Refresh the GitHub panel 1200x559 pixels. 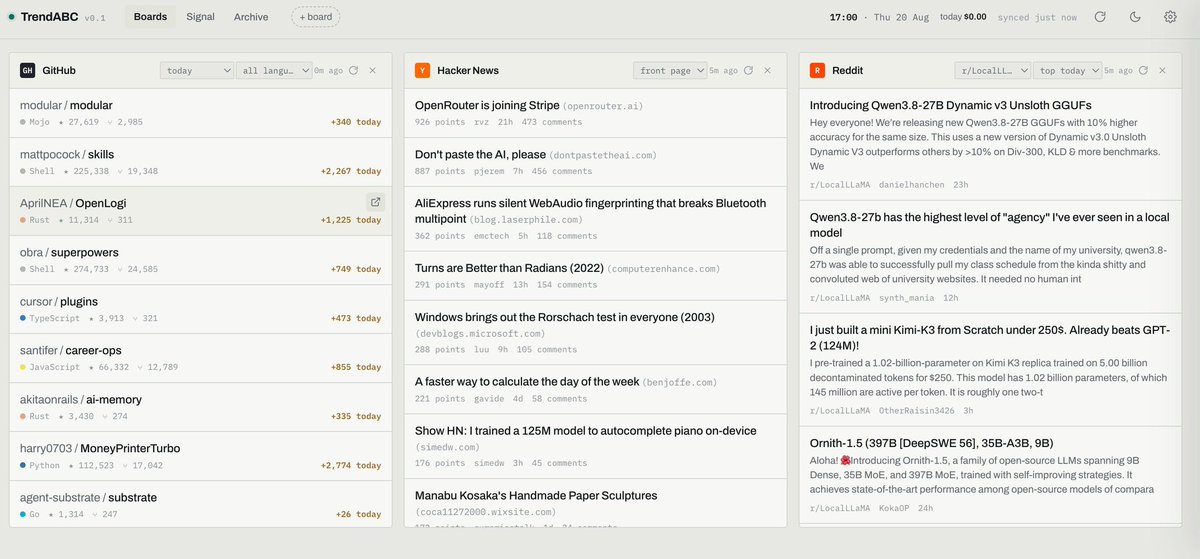[354, 70]
